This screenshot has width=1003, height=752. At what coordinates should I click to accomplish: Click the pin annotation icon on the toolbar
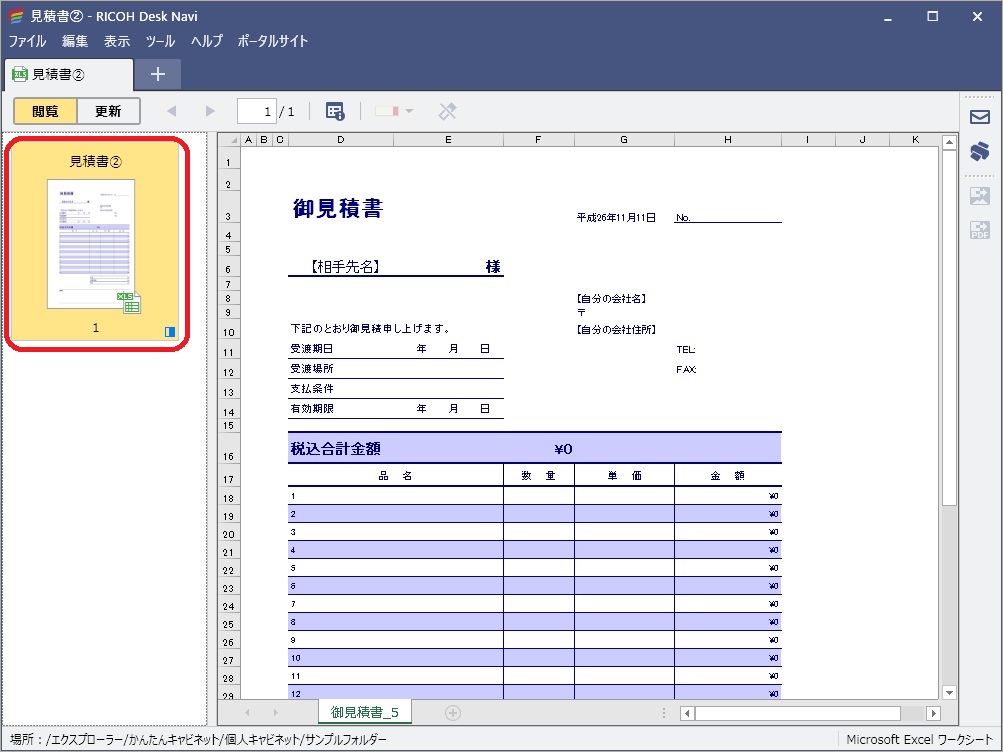pos(447,111)
